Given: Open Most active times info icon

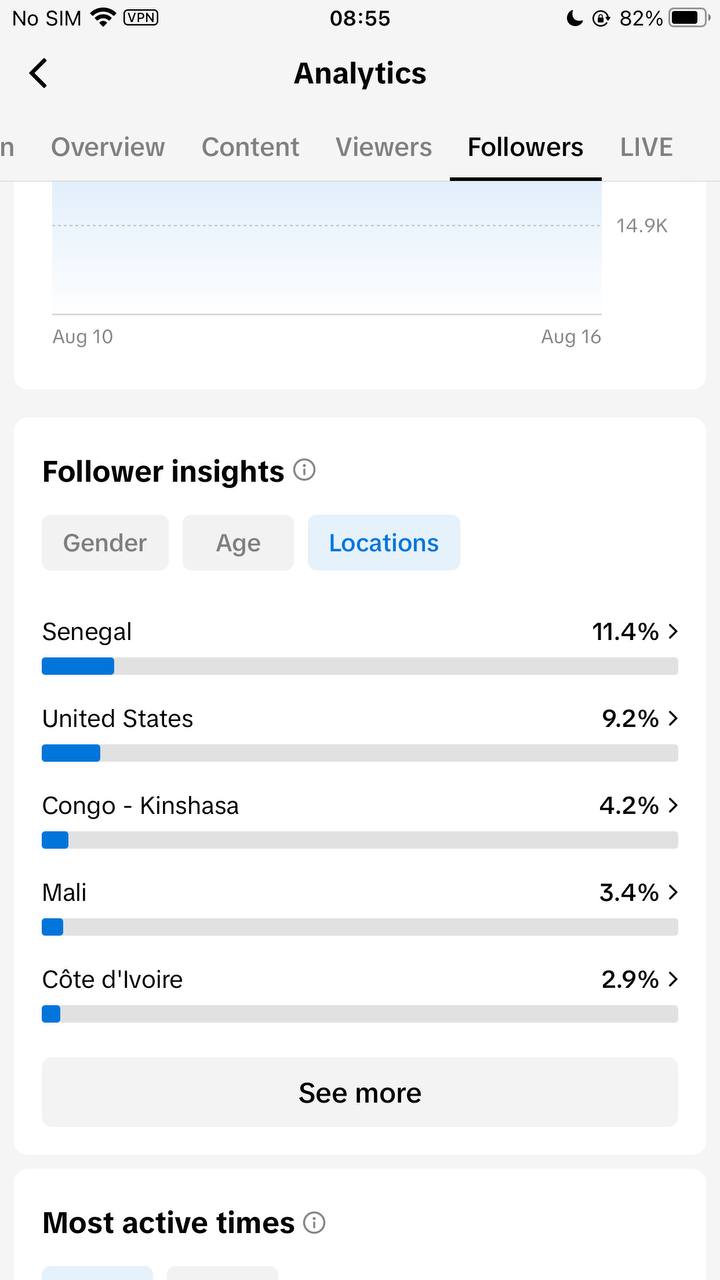Looking at the screenshot, I should tap(314, 1222).
